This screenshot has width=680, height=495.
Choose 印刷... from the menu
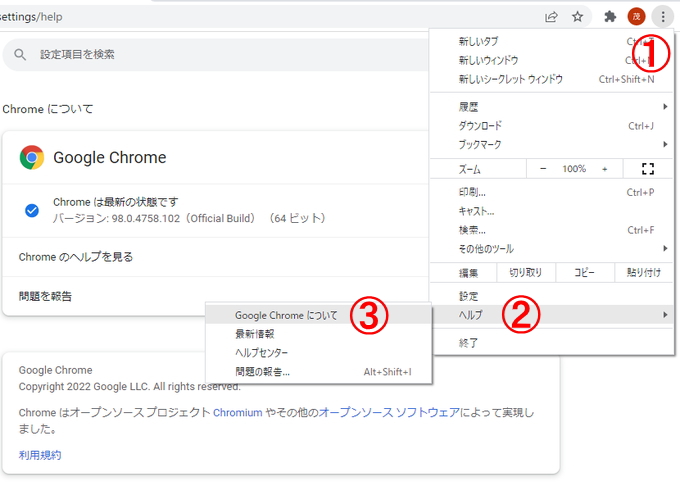[552, 192]
